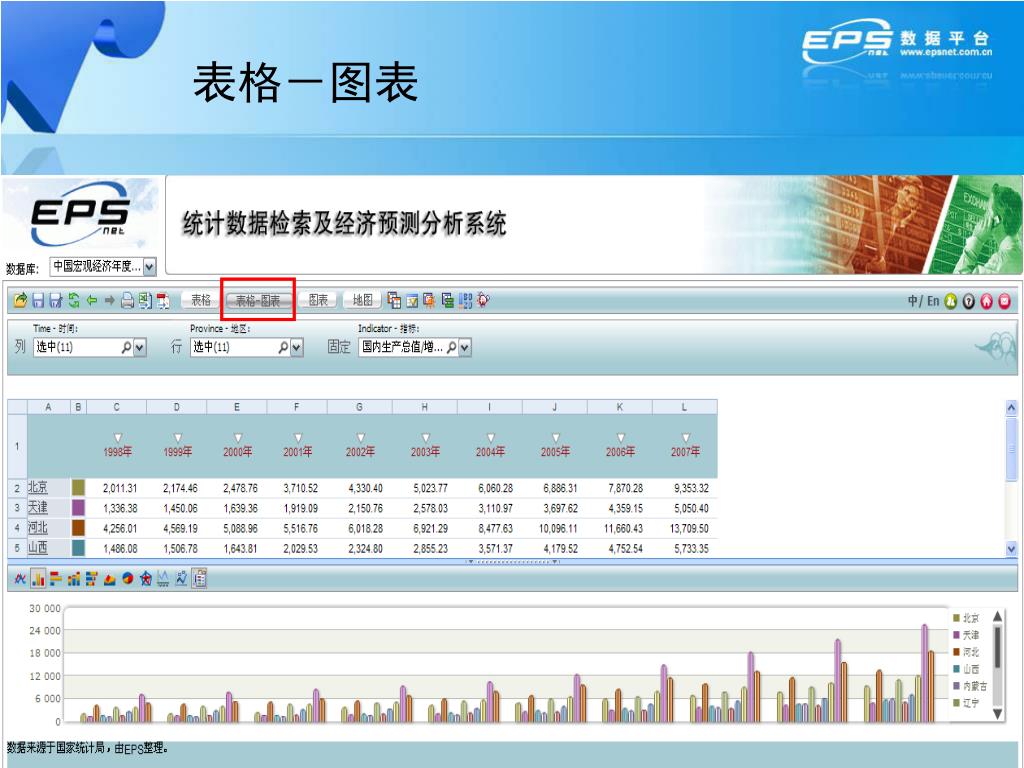Screen dimensions: 1024x768
Task: Select the stacked column chart icon
Action: (x=74, y=578)
